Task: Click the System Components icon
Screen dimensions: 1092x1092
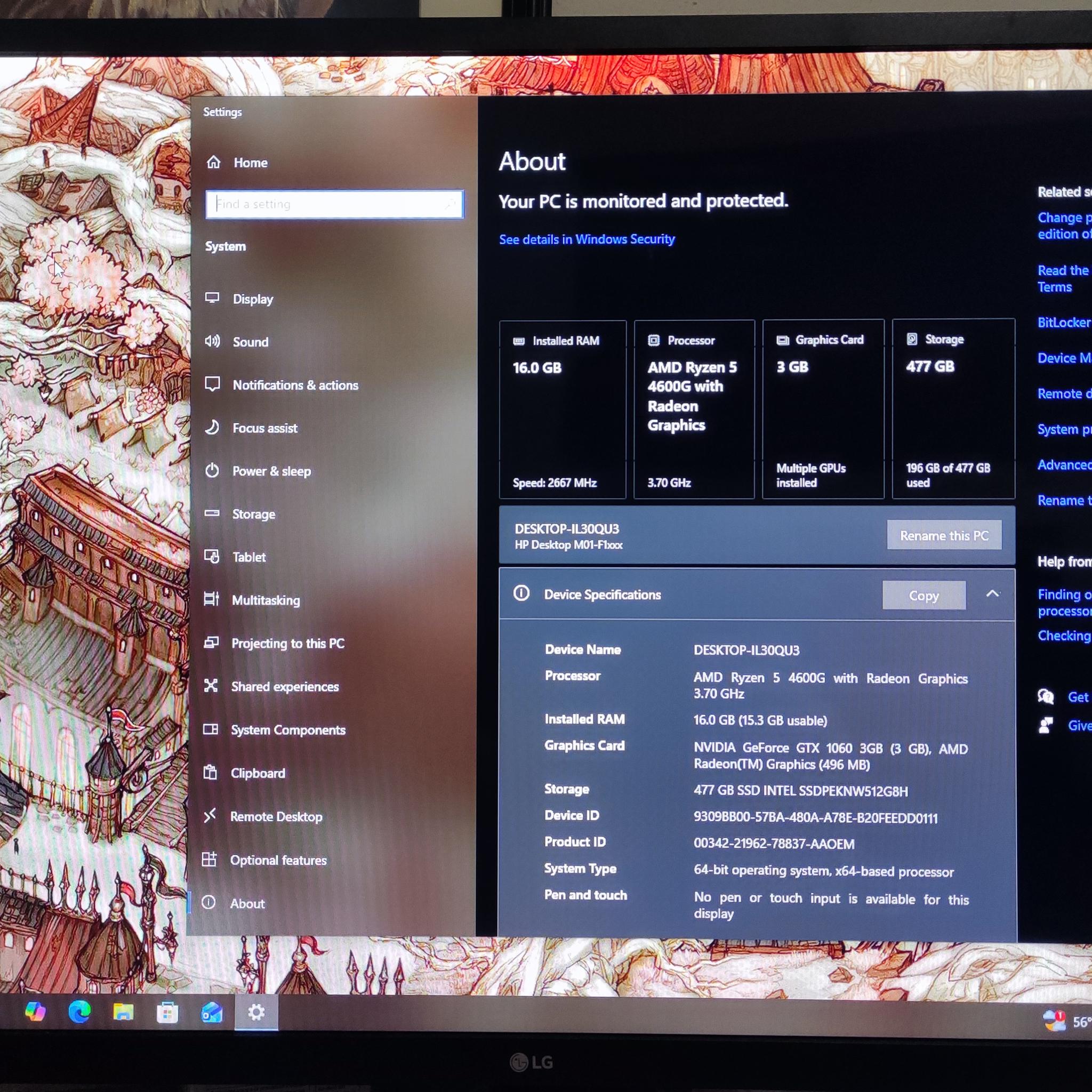Action: point(210,729)
